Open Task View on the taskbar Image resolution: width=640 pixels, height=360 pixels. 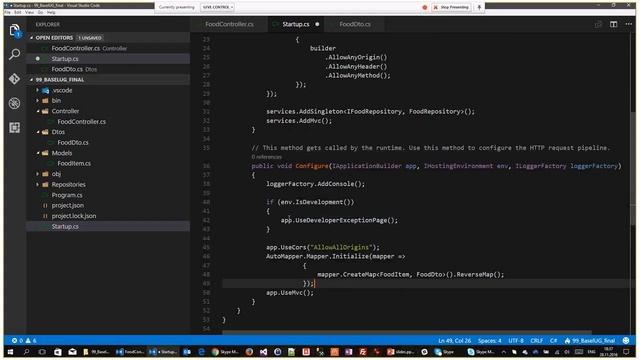(42, 351)
